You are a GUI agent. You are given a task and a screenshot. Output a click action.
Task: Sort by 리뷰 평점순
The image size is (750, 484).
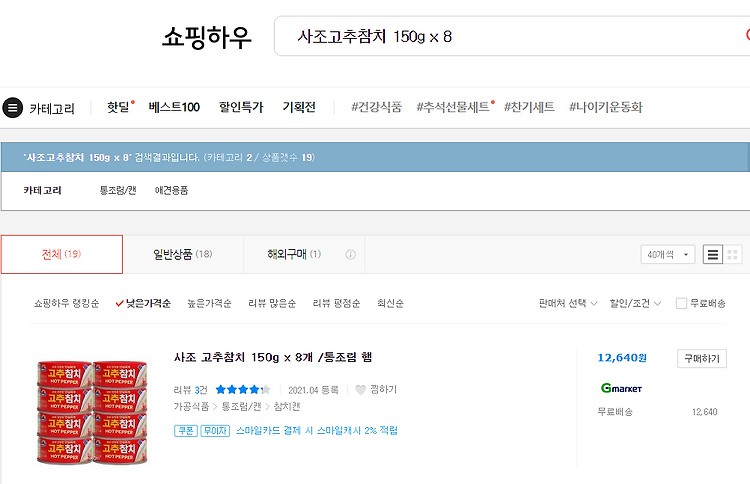pos(336,303)
